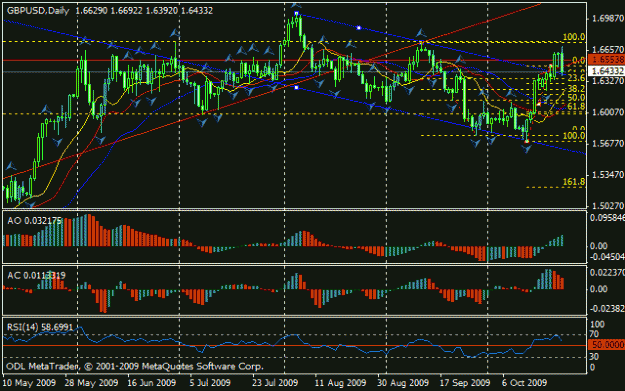Click the 30 Aug 2009 date label
Viewport: 625px width, 391px height.
coord(403,383)
